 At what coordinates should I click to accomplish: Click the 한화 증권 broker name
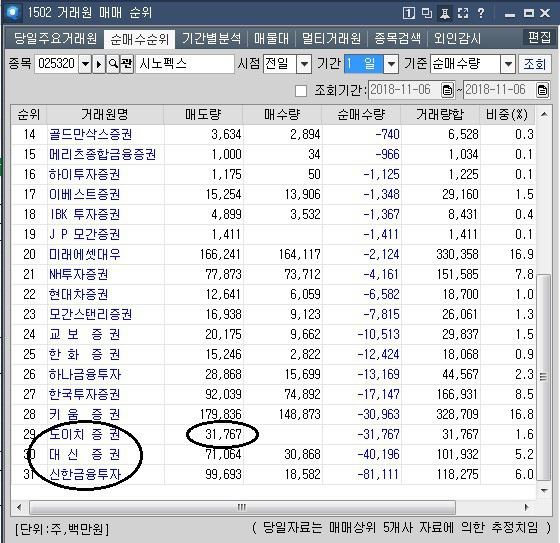pyautogui.click(x=85, y=355)
